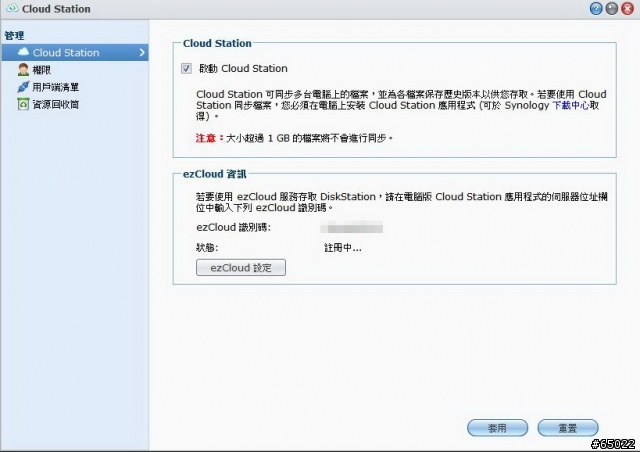Expand the chevron on the Cloud Station sidebar item
The image size is (640, 452).
(142, 52)
